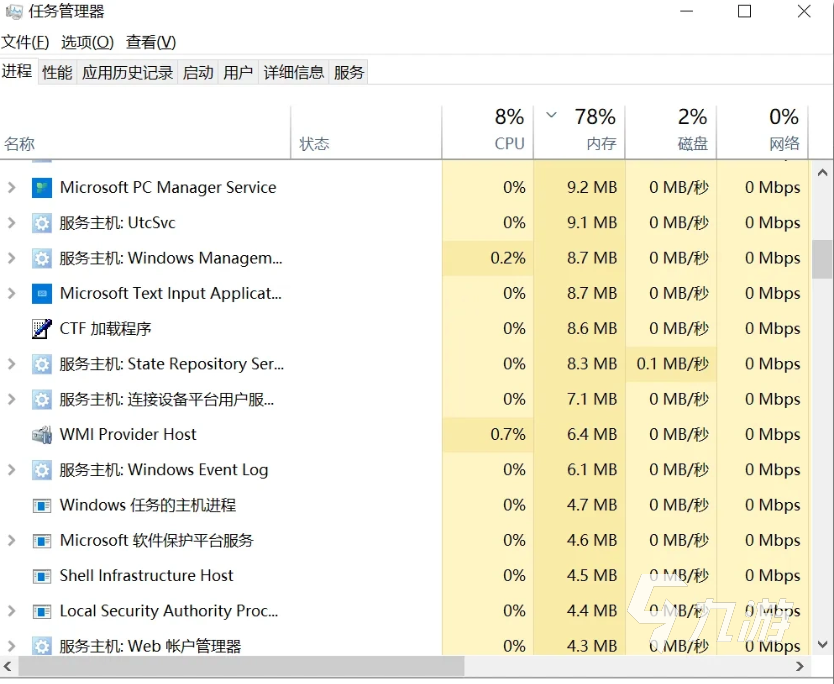Sort processes by the CPU column

pyautogui.click(x=498, y=130)
